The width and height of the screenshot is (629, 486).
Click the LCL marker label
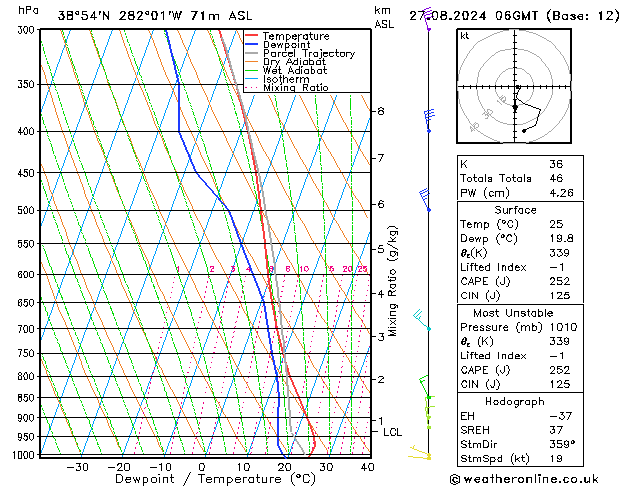[x=392, y=432]
